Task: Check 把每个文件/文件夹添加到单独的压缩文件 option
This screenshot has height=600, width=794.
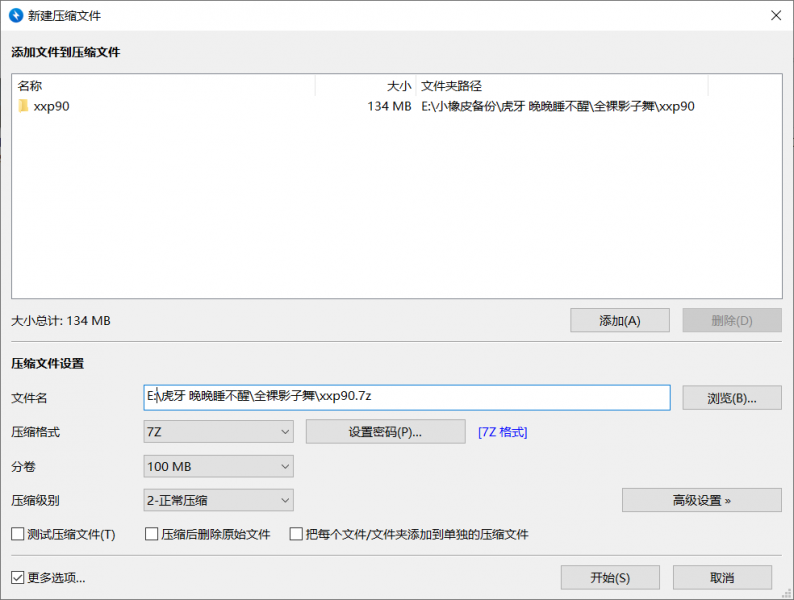Action: [x=296, y=534]
